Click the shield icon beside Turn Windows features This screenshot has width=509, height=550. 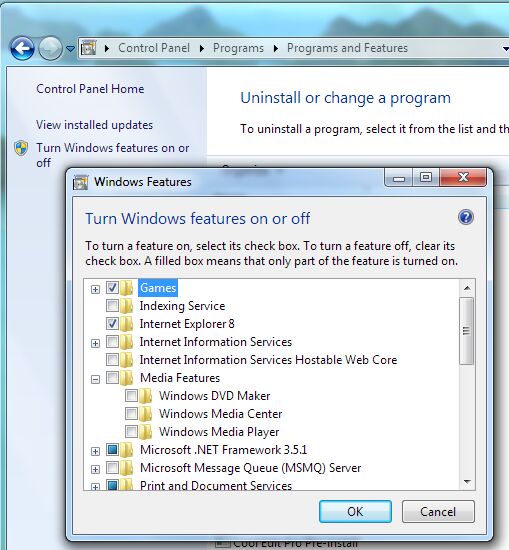coord(21,148)
